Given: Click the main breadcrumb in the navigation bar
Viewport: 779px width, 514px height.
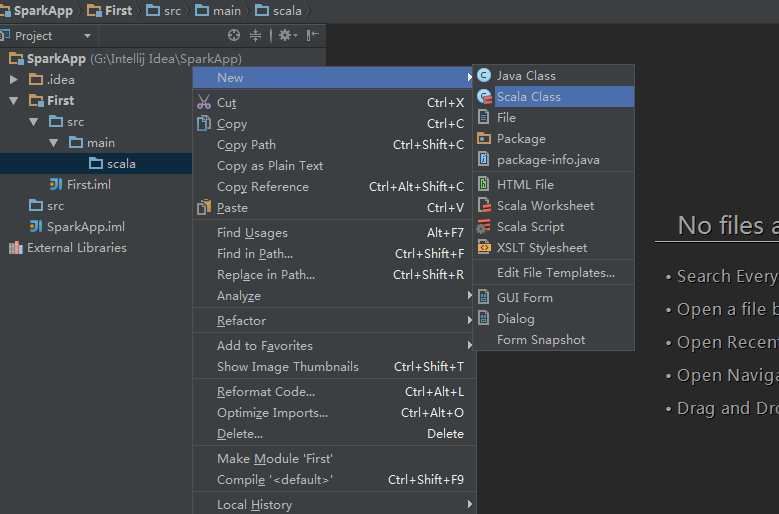Looking at the screenshot, I should point(218,10).
